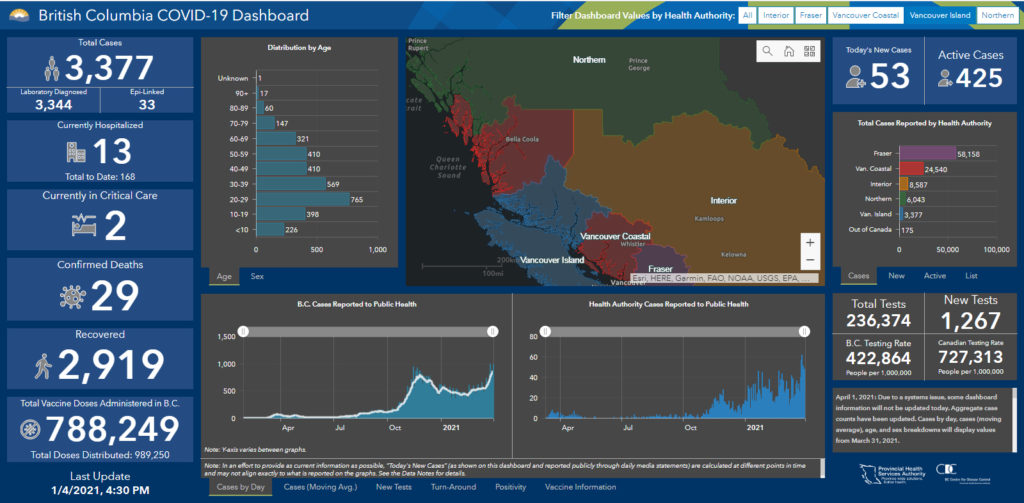Viewport: 1024px width, 503px height.
Task: Switch age chart to Sex tab
Action: tap(258, 275)
